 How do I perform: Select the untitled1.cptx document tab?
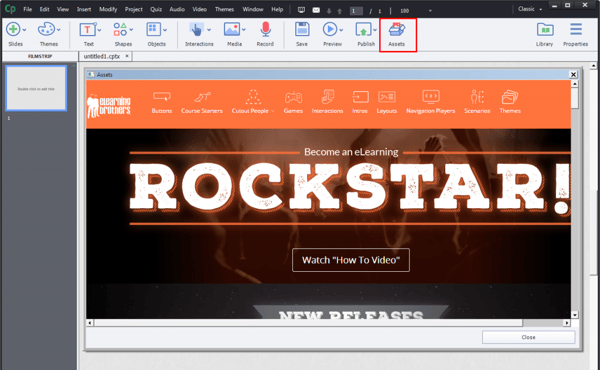click(102, 56)
